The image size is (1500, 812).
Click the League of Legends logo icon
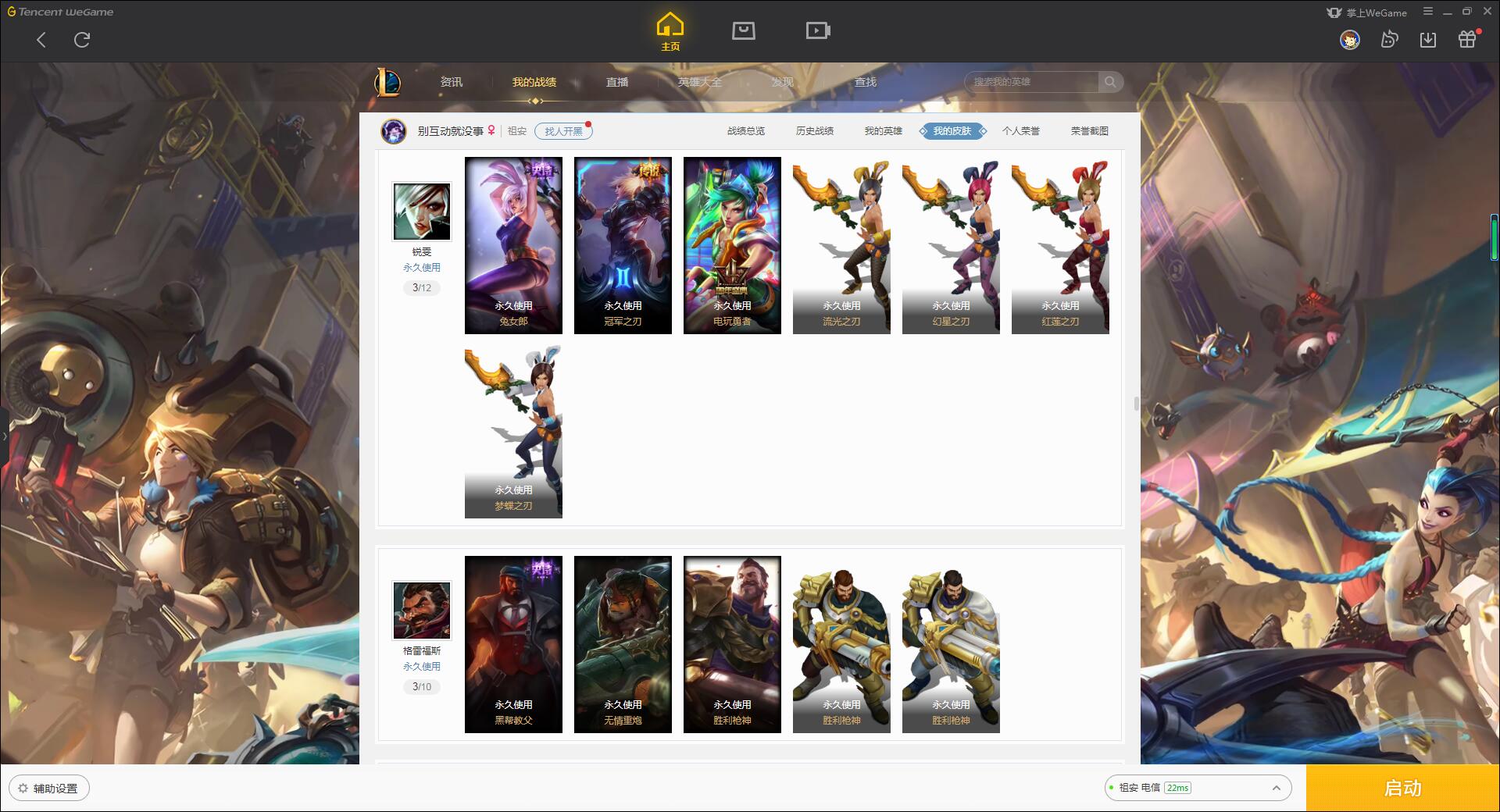coord(388,81)
